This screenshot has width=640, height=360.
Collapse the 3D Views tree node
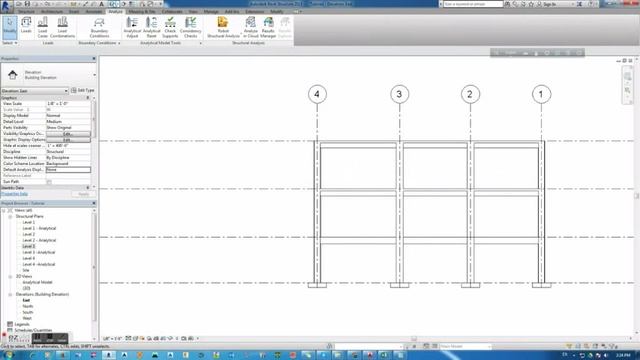[10, 276]
